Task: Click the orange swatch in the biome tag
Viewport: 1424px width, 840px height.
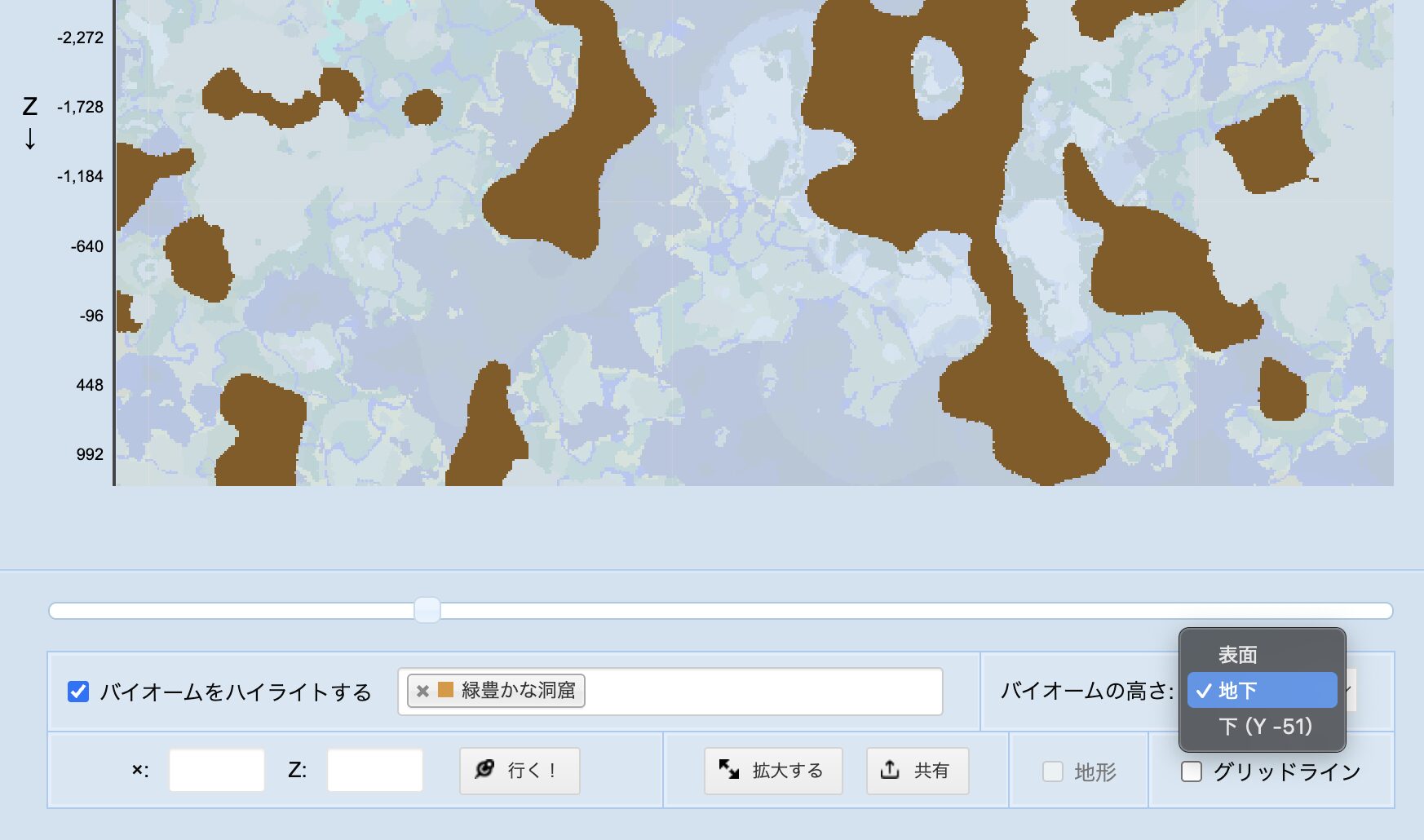Action: 445,690
